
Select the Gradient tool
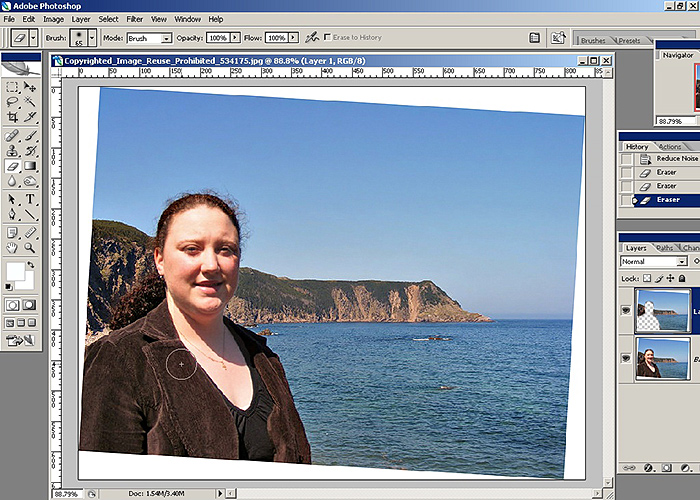(30, 166)
